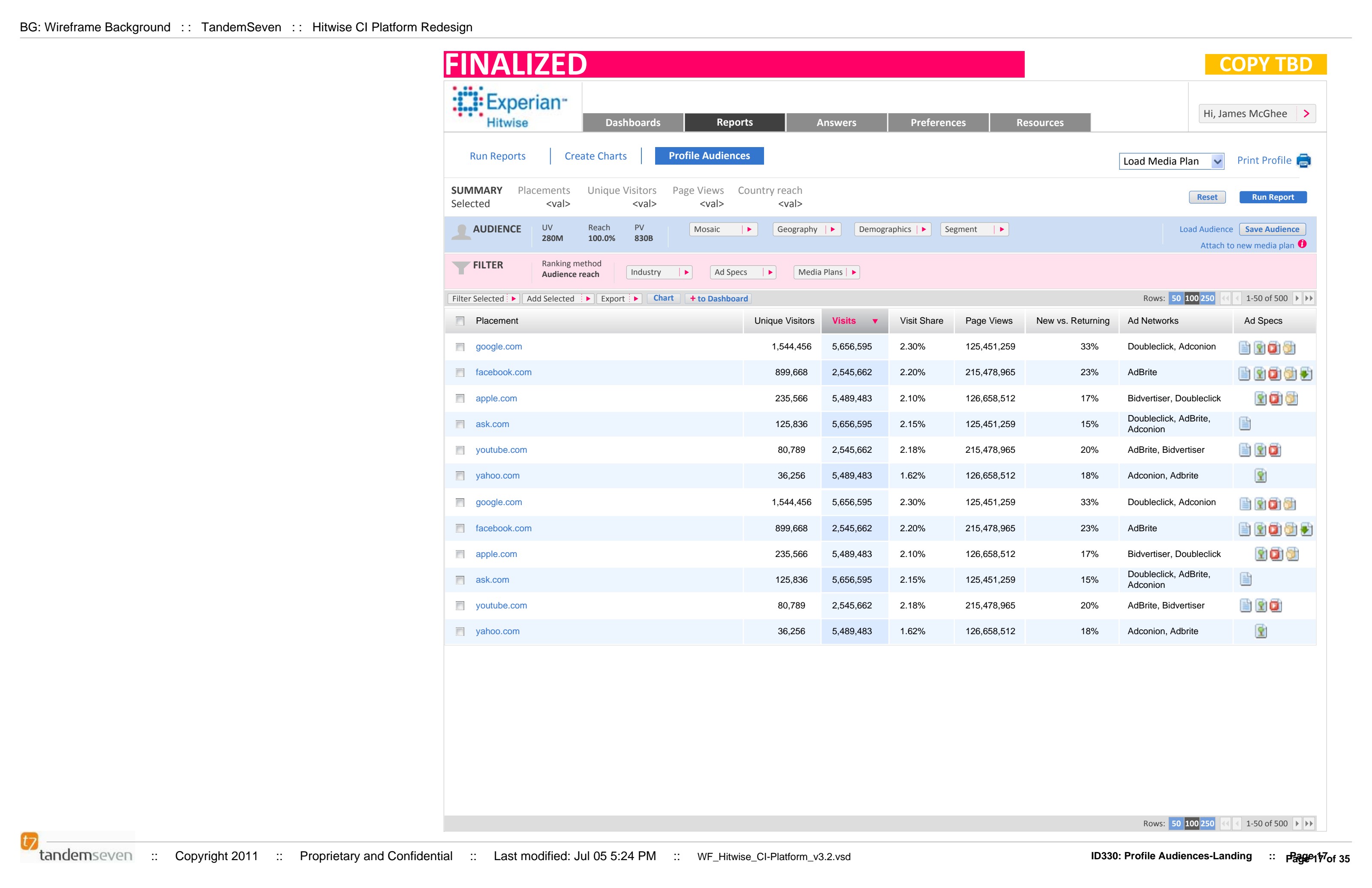The height and width of the screenshot is (888, 1372).
Task: Check the first facebook.com row checkbox
Action: (x=460, y=373)
